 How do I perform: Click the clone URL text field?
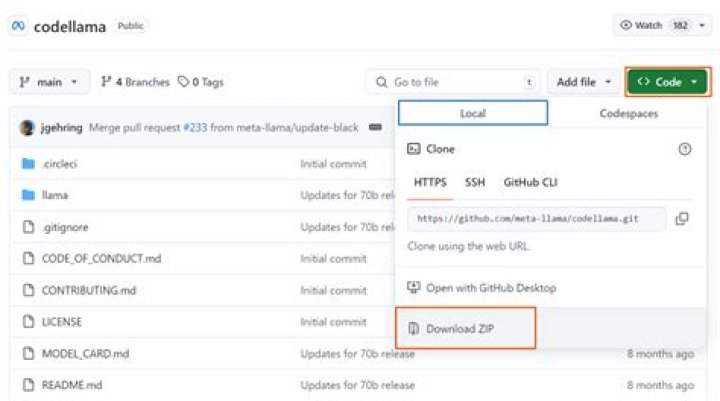pos(536,219)
